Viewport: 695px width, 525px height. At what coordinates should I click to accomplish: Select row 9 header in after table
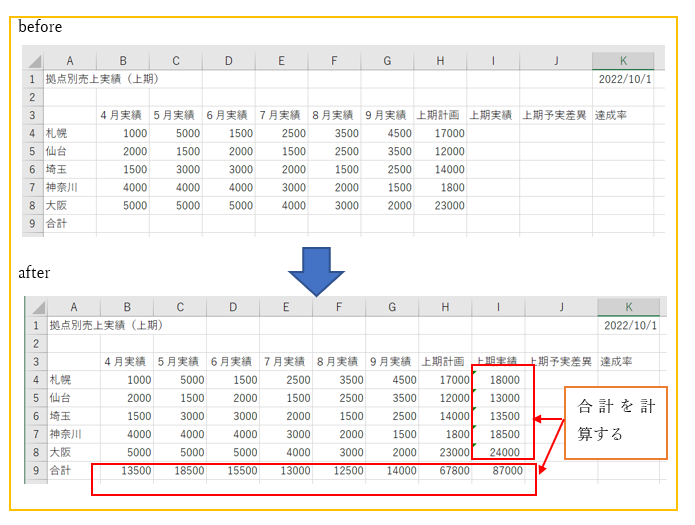tap(34, 470)
